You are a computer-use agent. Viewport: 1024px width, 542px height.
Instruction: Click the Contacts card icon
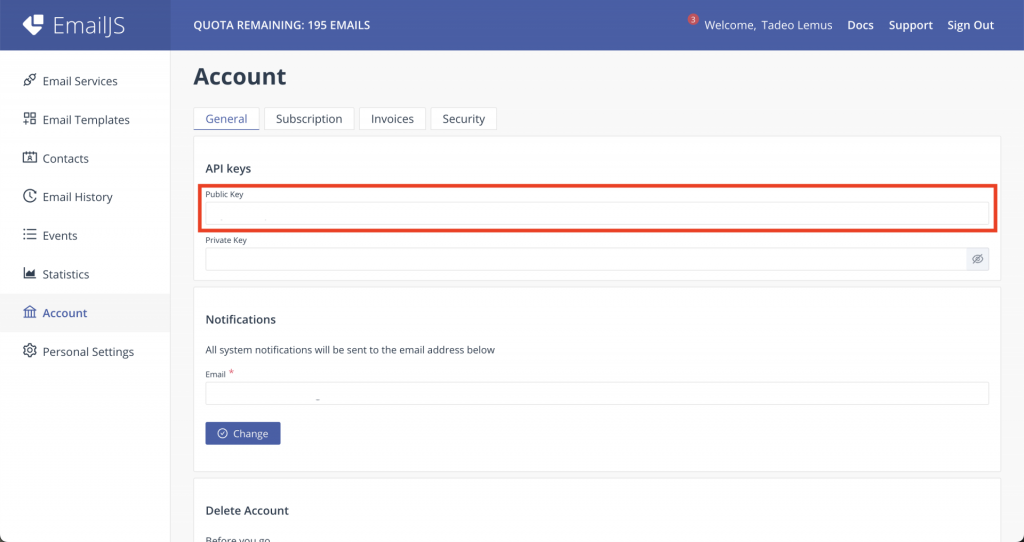pyautogui.click(x=29, y=157)
